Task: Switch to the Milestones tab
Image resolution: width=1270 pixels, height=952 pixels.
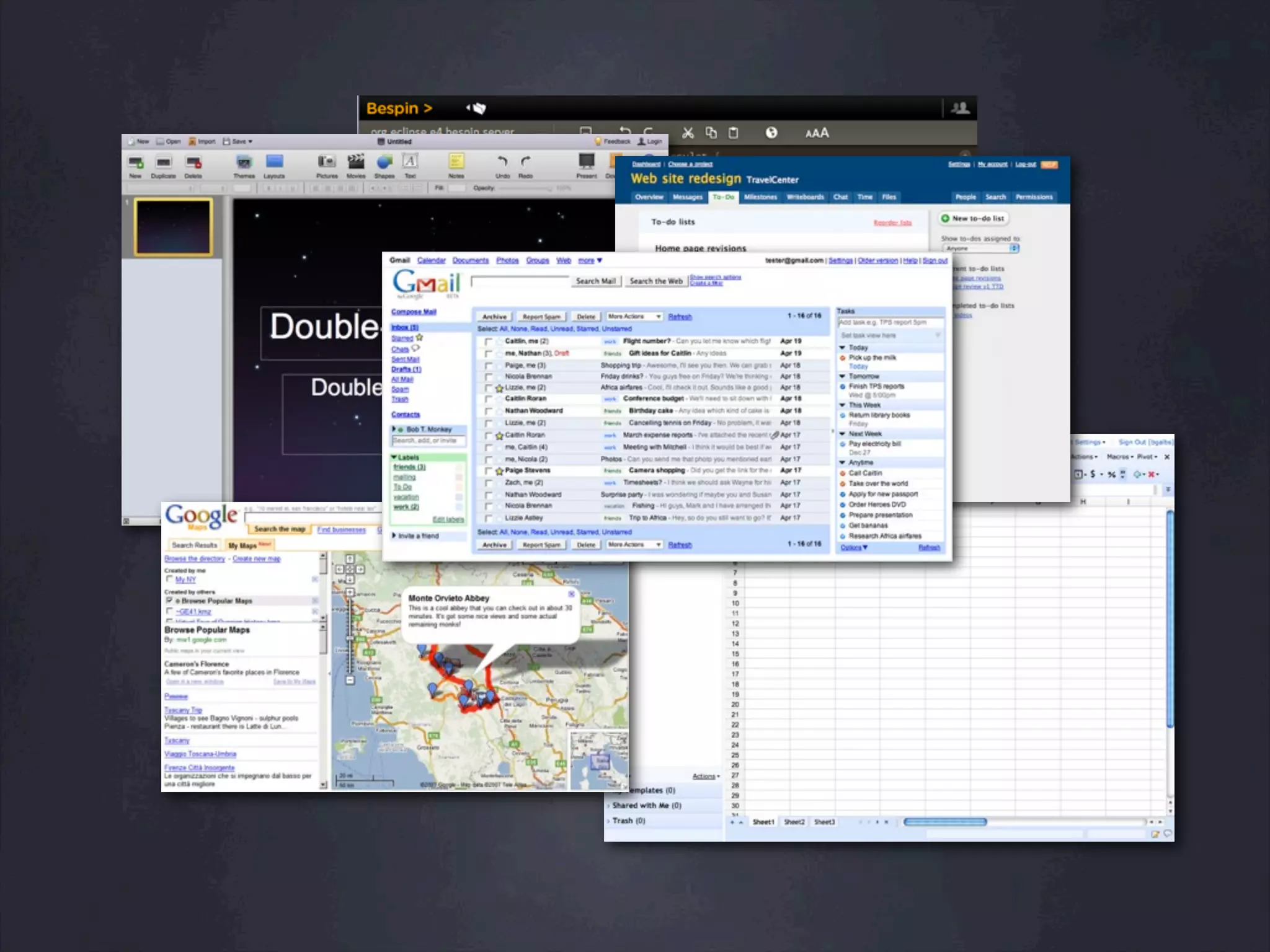Action: pyautogui.click(x=760, y=197)
